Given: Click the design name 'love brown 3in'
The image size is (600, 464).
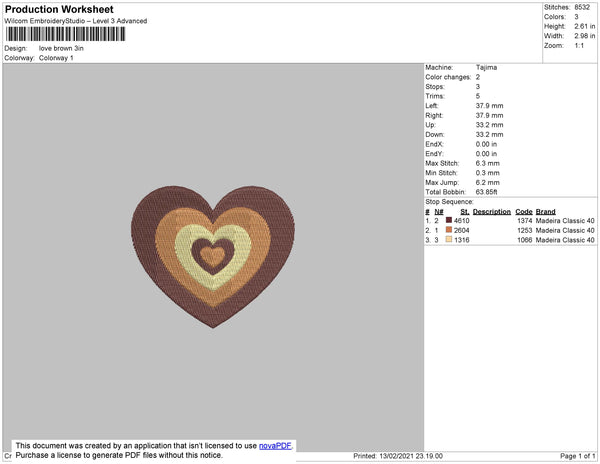Looking at the screenshot, I should pos(61,49).
